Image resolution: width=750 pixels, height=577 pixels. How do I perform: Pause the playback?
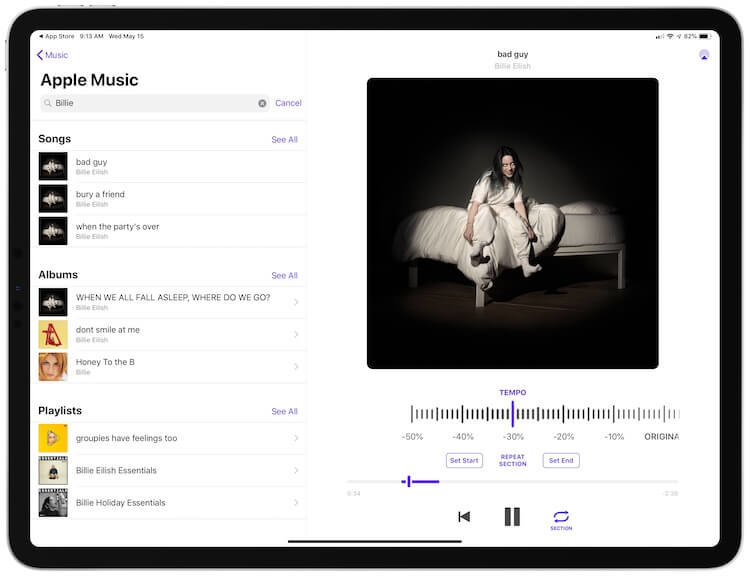[x=512, y=517]
